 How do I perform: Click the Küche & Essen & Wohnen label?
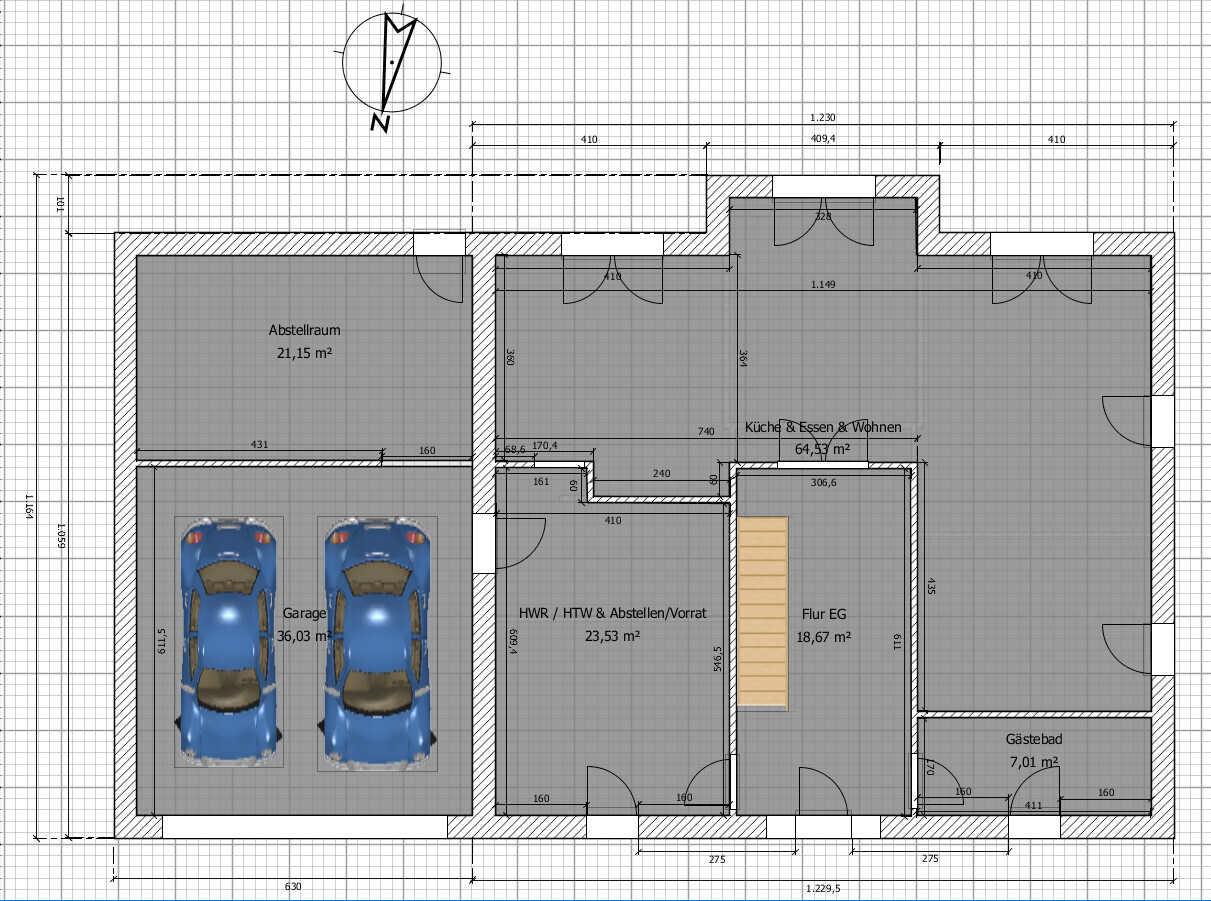(x=823, y=427)
